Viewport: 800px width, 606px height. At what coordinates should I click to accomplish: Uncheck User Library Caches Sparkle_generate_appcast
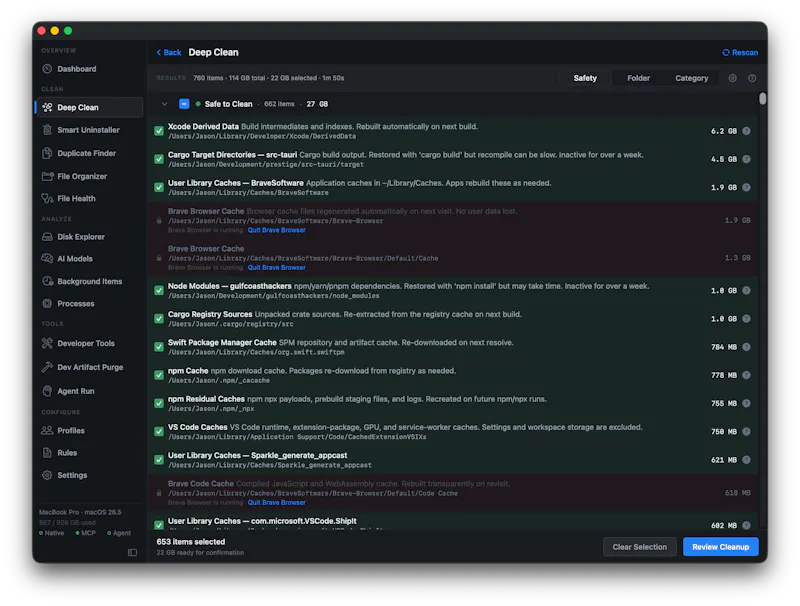click(x=159, y=460)
